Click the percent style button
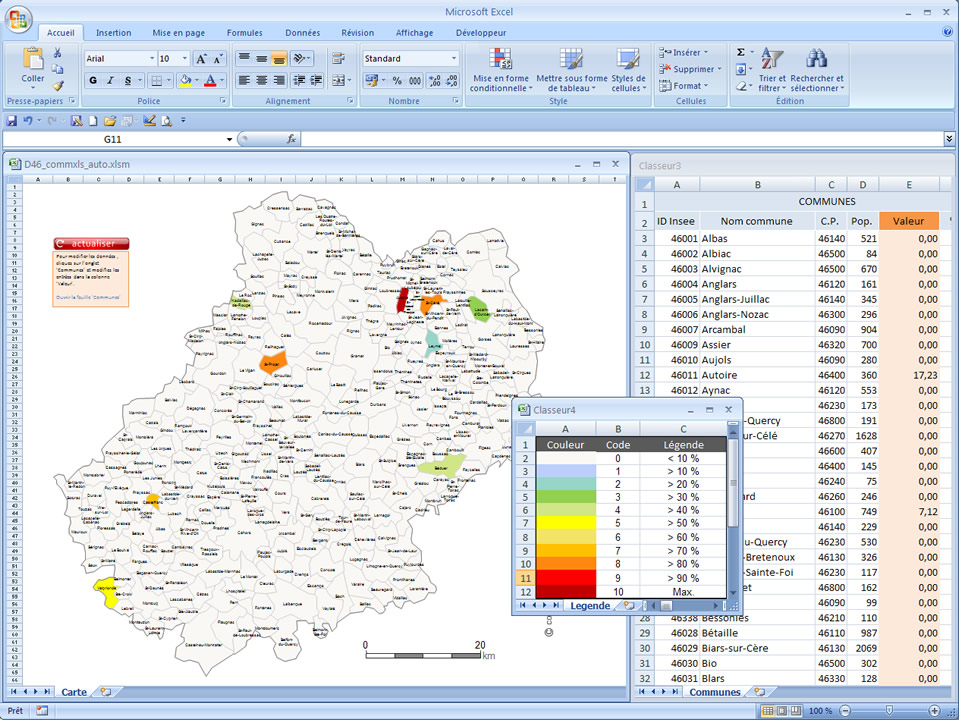This screenshot has width=959, height=720. 397,80
